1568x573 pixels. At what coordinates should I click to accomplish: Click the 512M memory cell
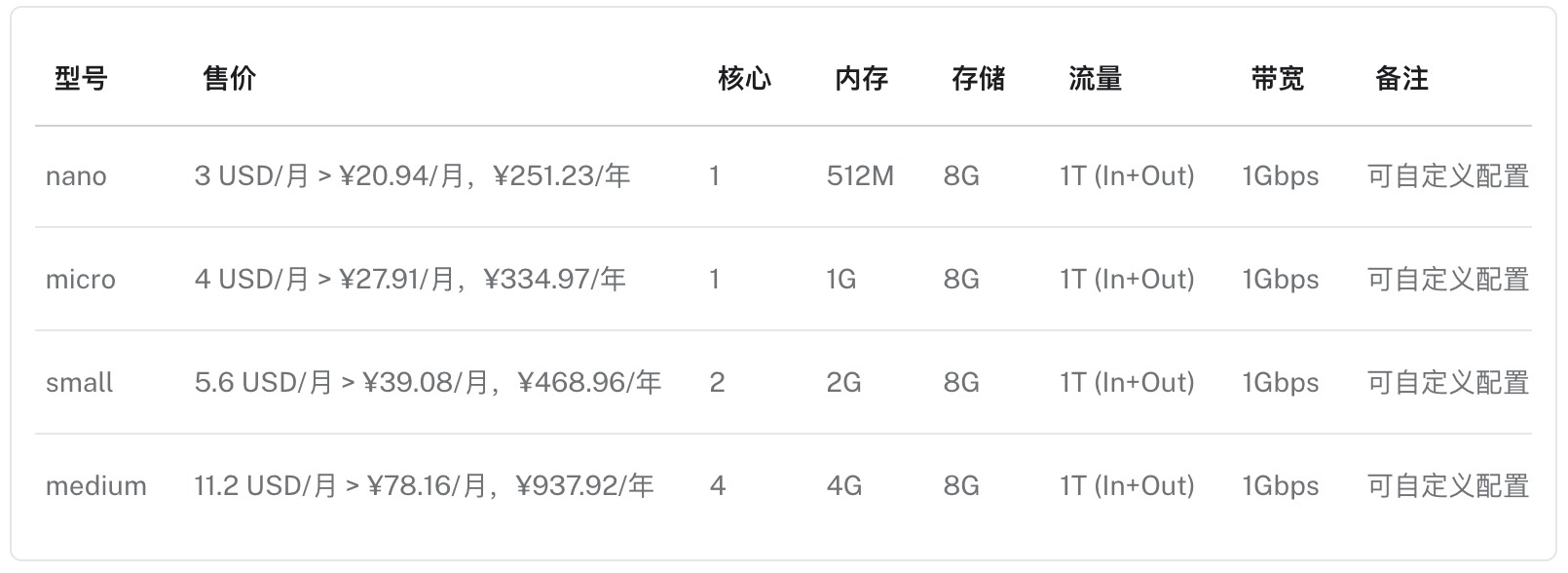[x=860, y=176]
